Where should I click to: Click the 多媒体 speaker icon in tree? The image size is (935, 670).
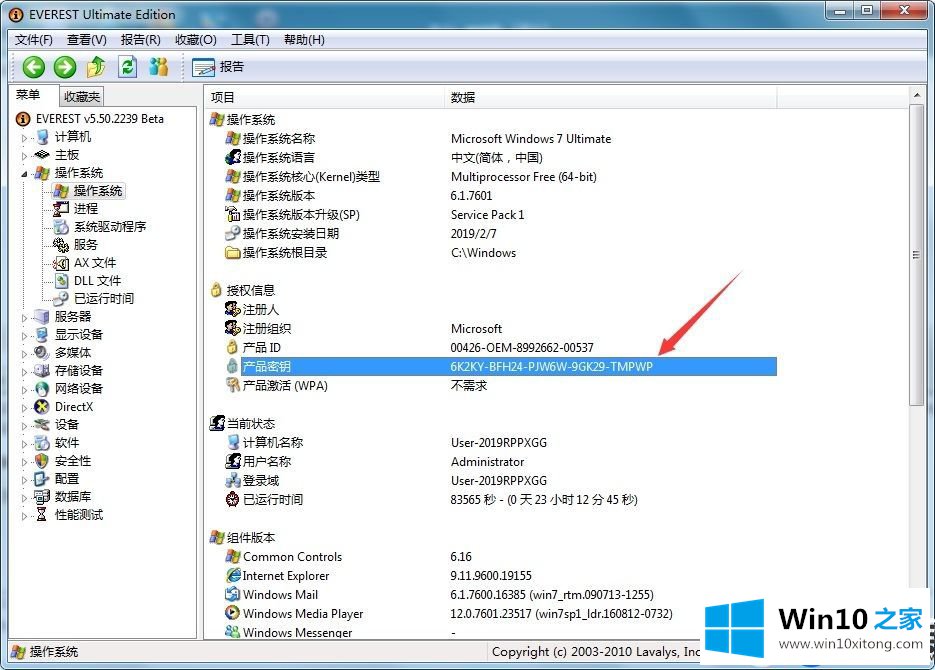pyautogui.click(x=42, y=352)
